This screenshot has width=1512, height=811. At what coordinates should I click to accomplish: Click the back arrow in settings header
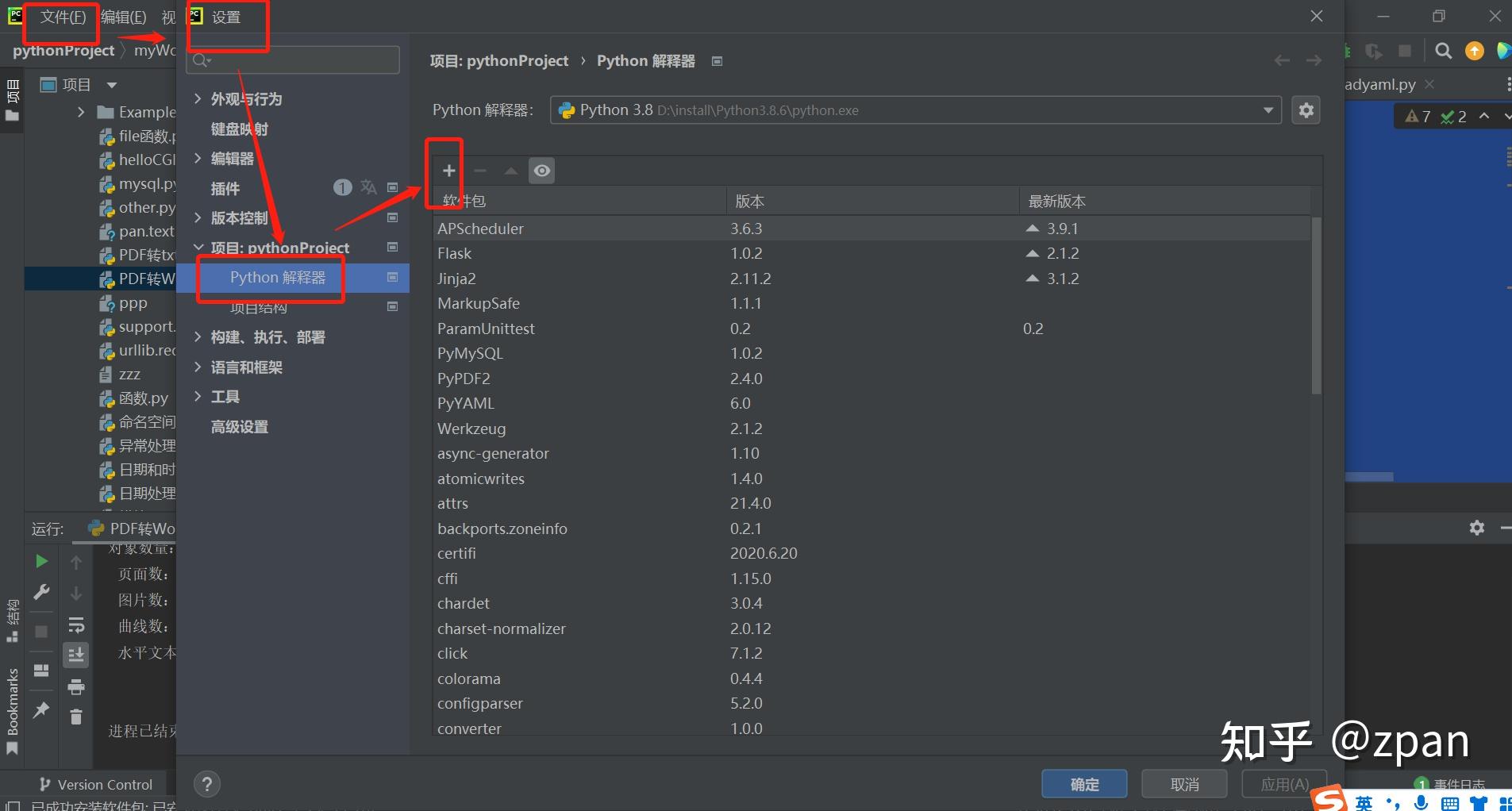[1282, 60]
